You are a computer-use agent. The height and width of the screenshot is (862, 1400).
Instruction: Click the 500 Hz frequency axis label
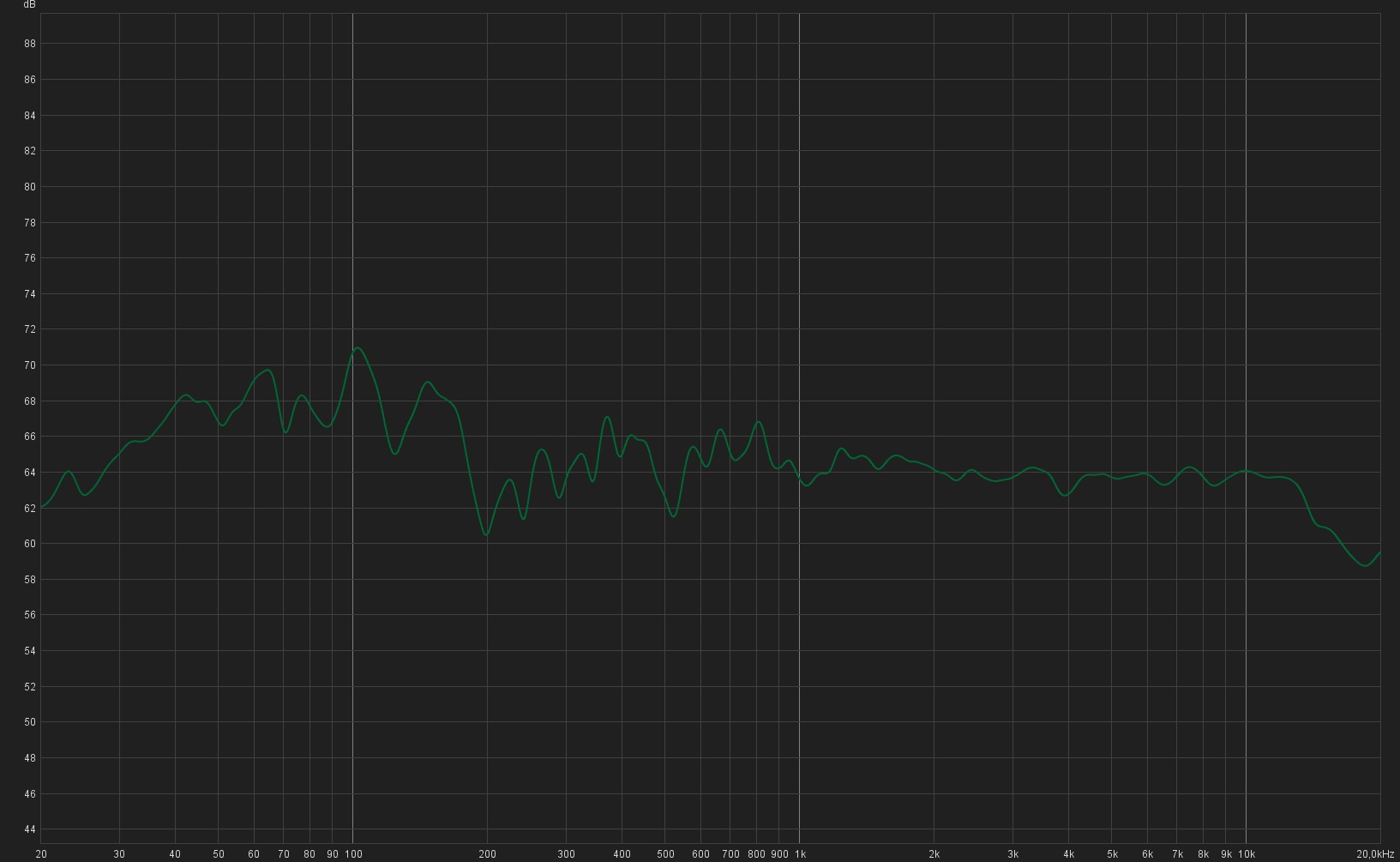click(x=665, y=854)
